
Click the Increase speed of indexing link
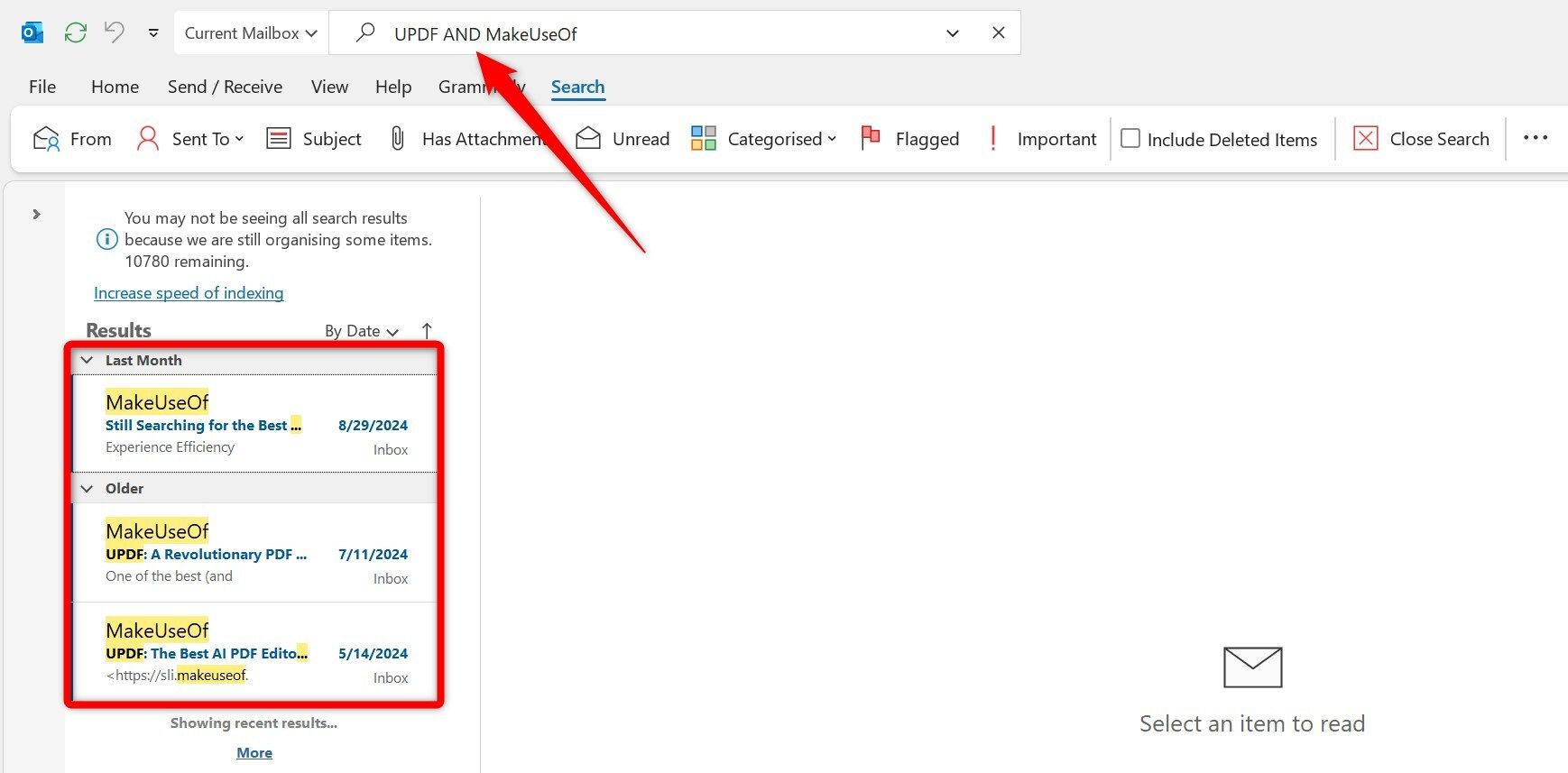tap(189, 293)
